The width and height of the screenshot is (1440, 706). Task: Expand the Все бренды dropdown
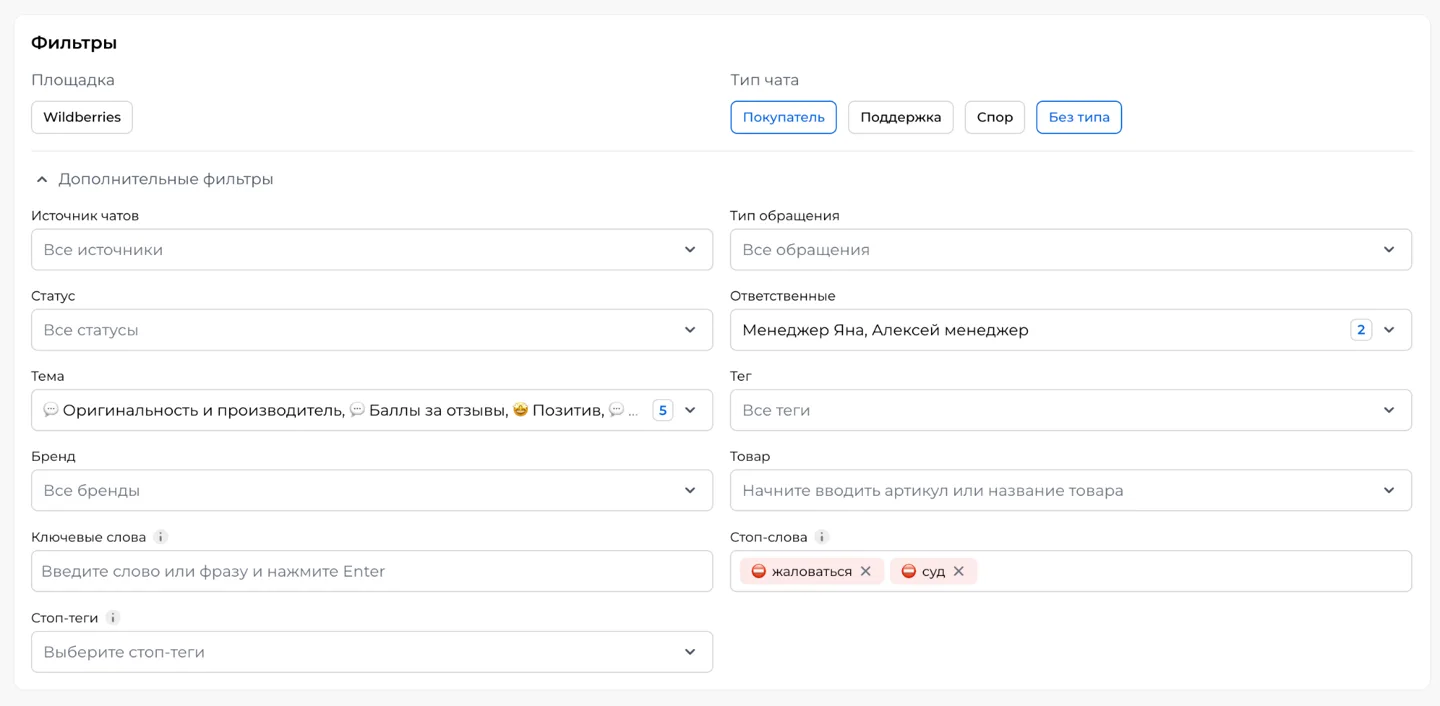(372, 491)
